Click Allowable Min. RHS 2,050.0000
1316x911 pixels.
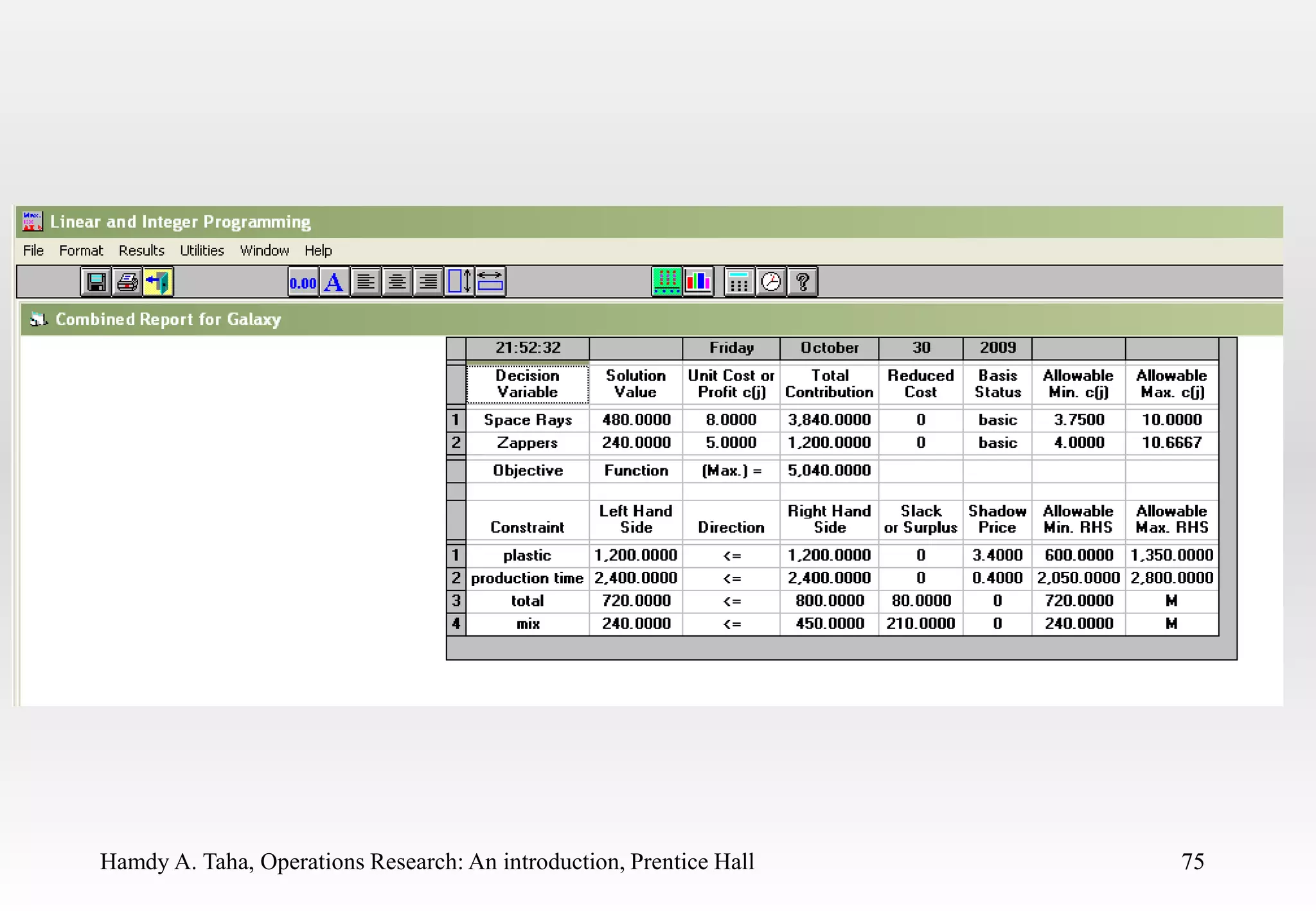1079,578
